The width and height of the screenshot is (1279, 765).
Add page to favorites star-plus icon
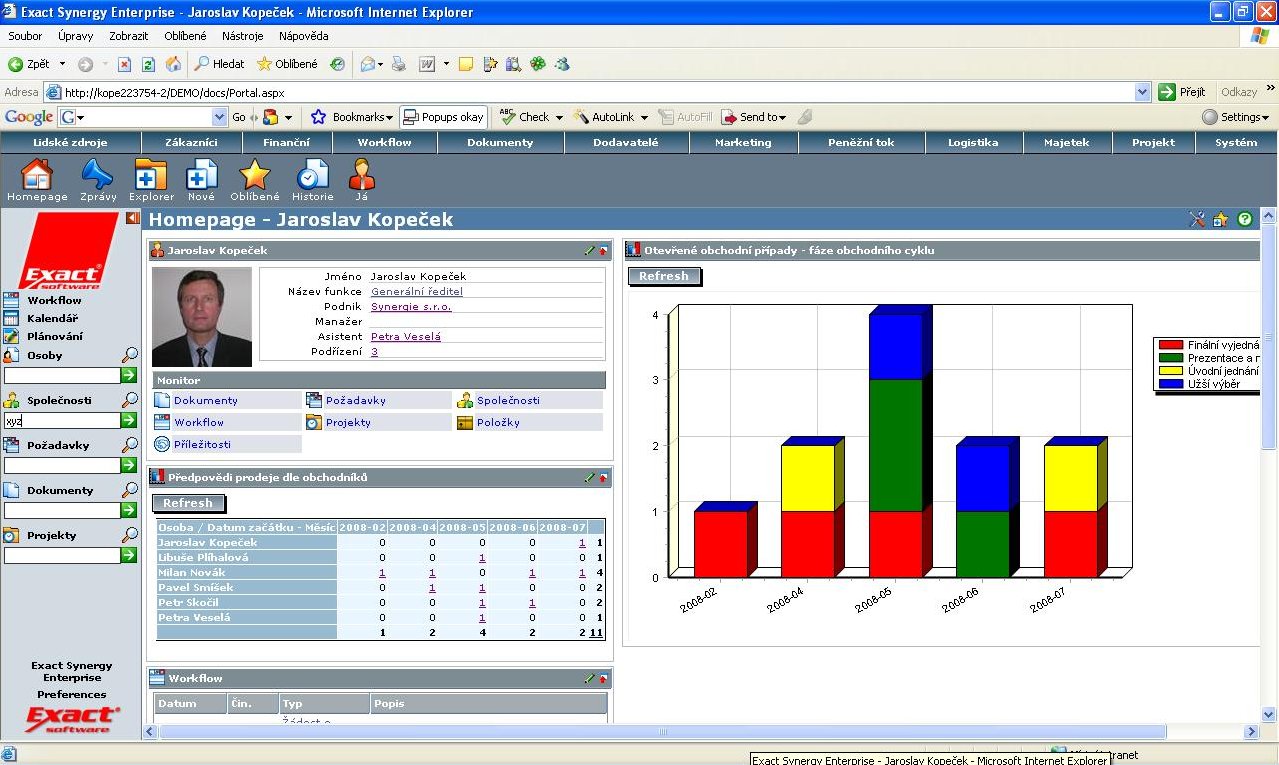1220,220
